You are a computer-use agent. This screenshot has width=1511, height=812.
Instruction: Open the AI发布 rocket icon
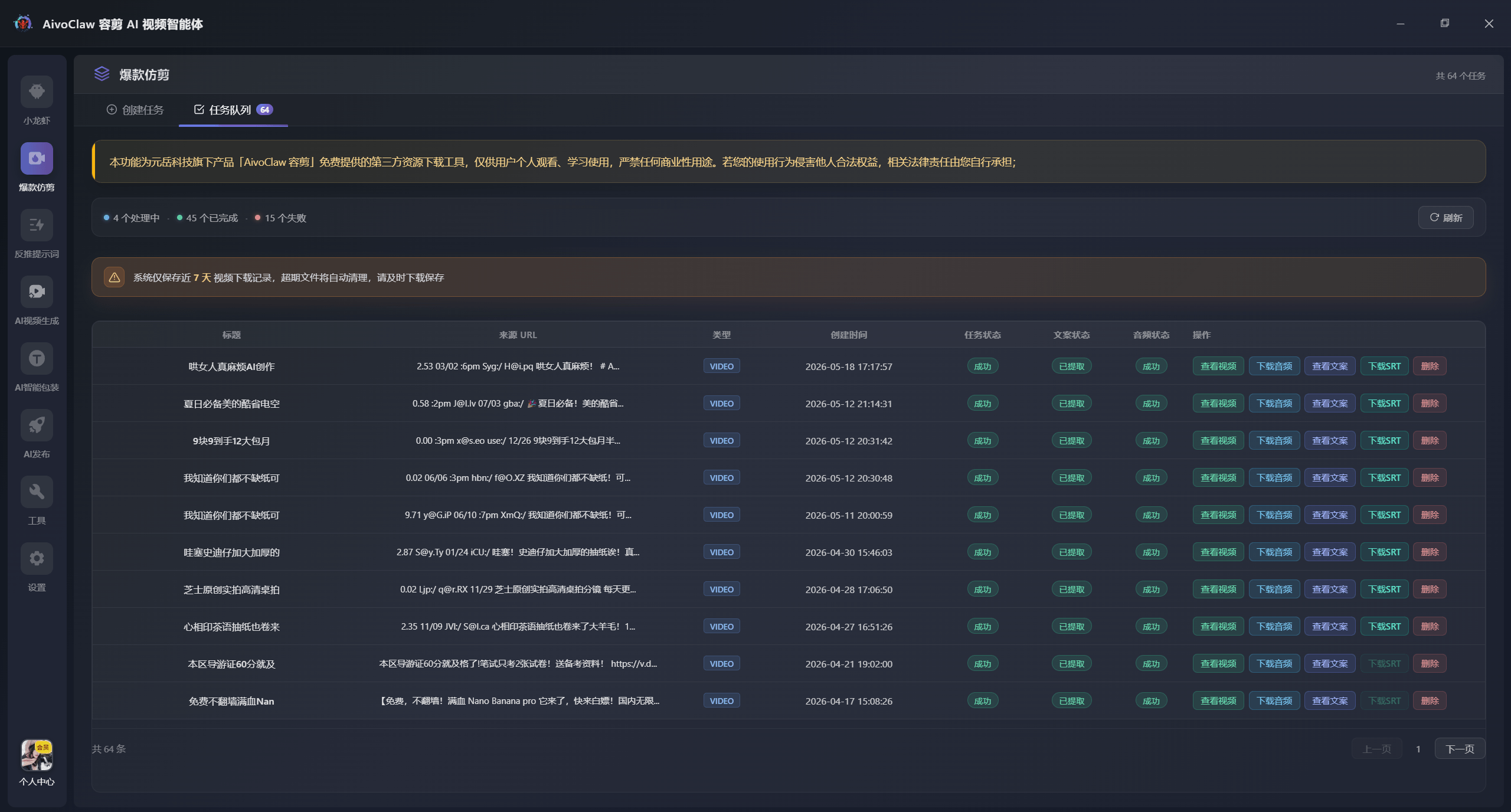pyautogui.click(x=37, y=425)
